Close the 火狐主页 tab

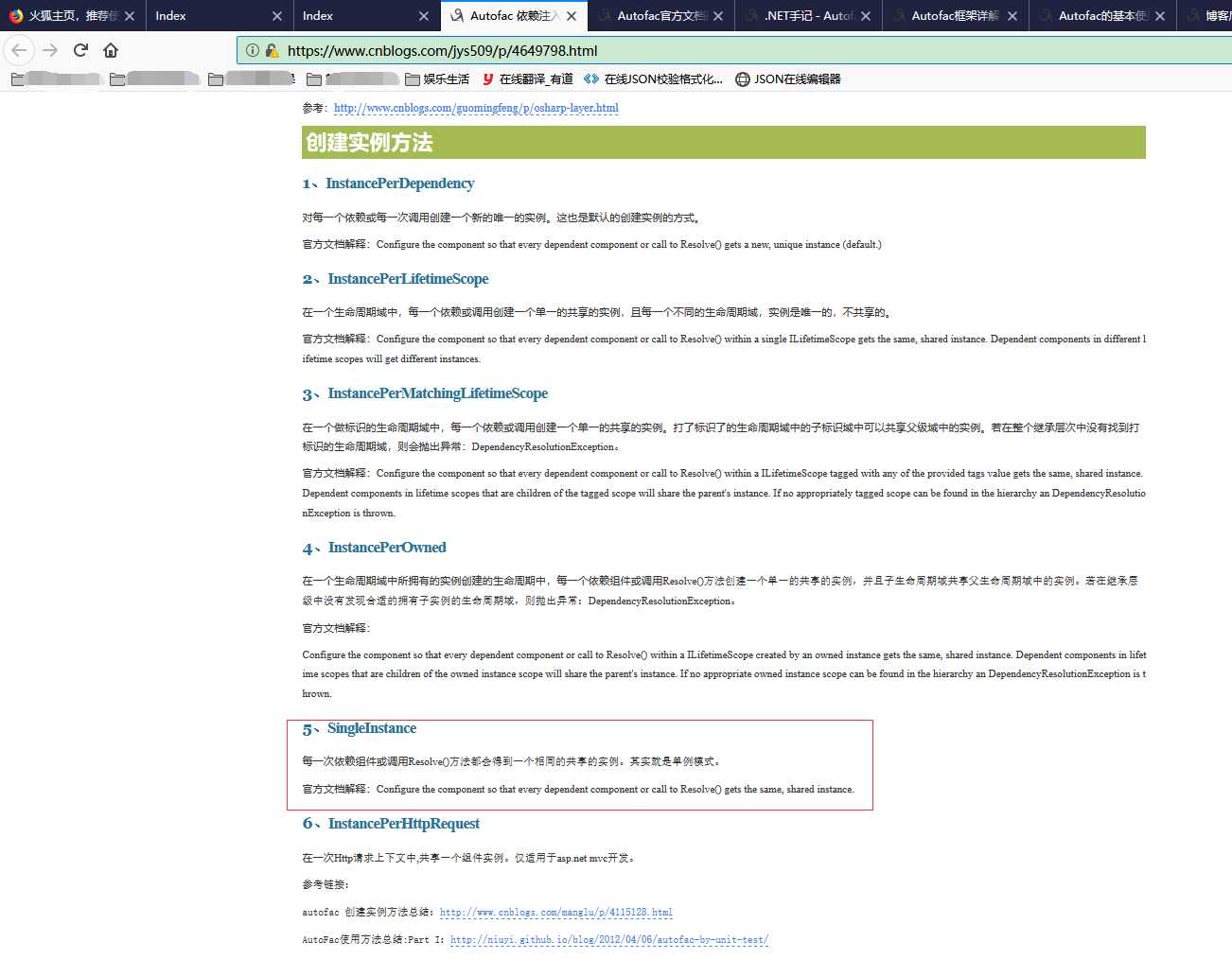[x=130, y=16]
